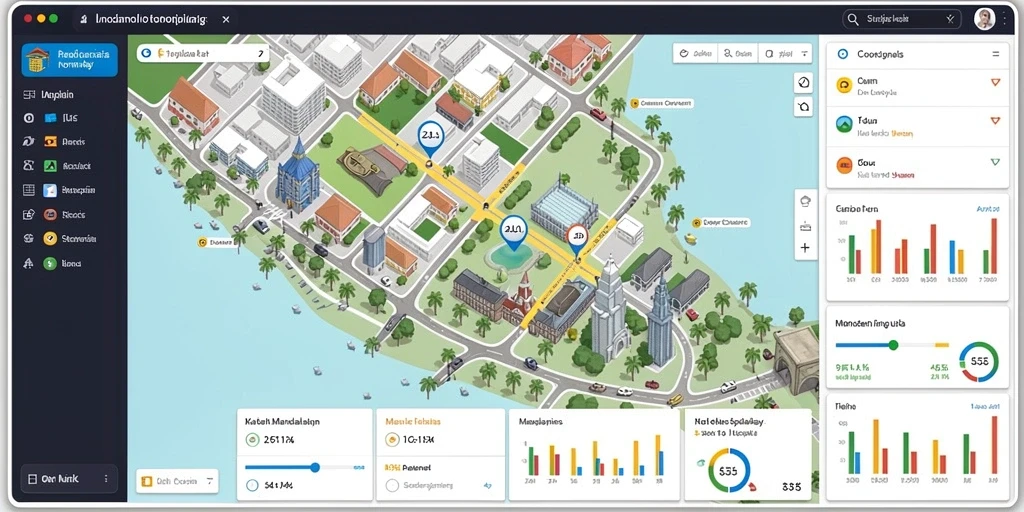Click the blue map pin near the pond

513,233
